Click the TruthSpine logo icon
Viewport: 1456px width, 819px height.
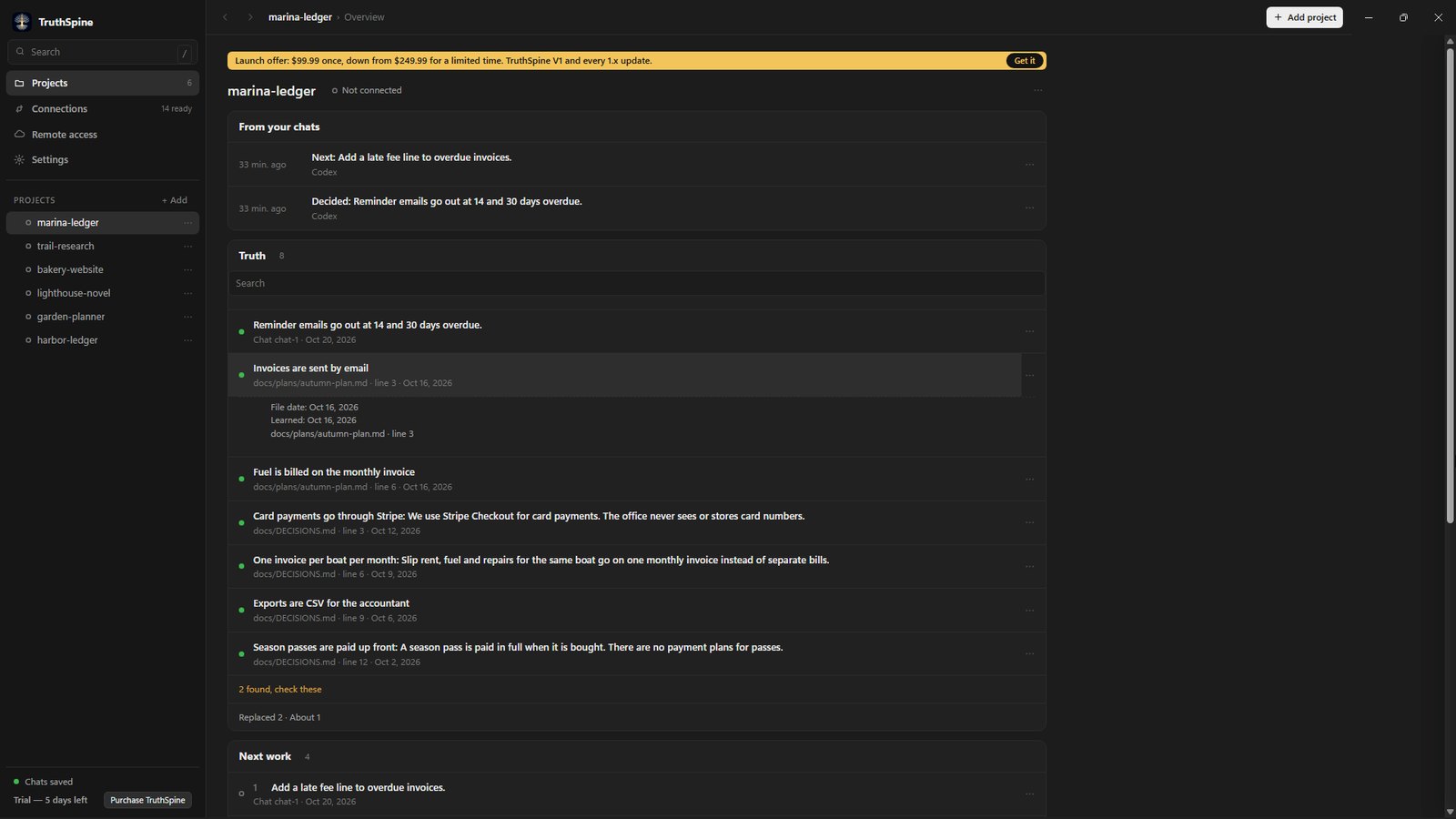pyautogui.click(x=22, y=22)
